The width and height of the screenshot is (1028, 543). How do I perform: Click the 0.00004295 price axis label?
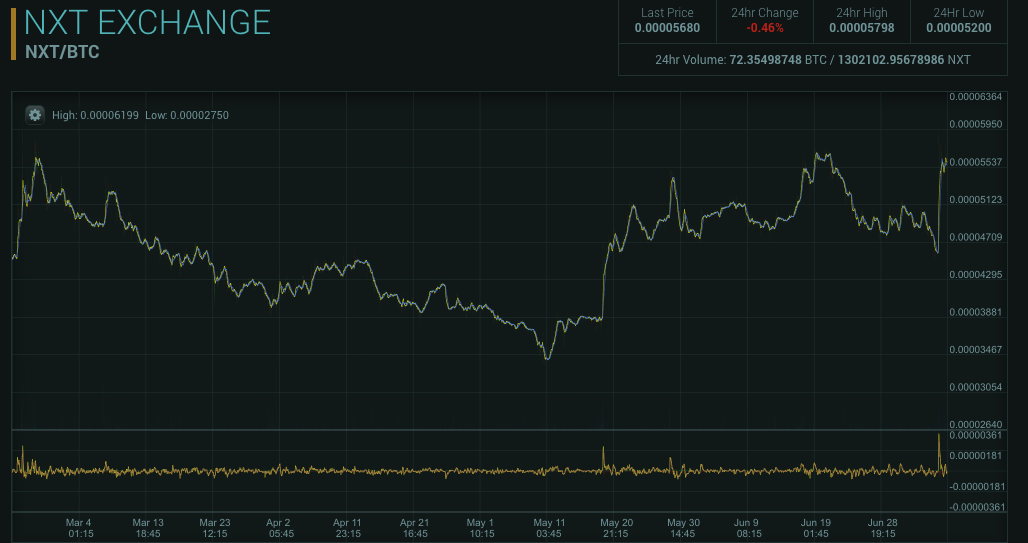(976, 274)
